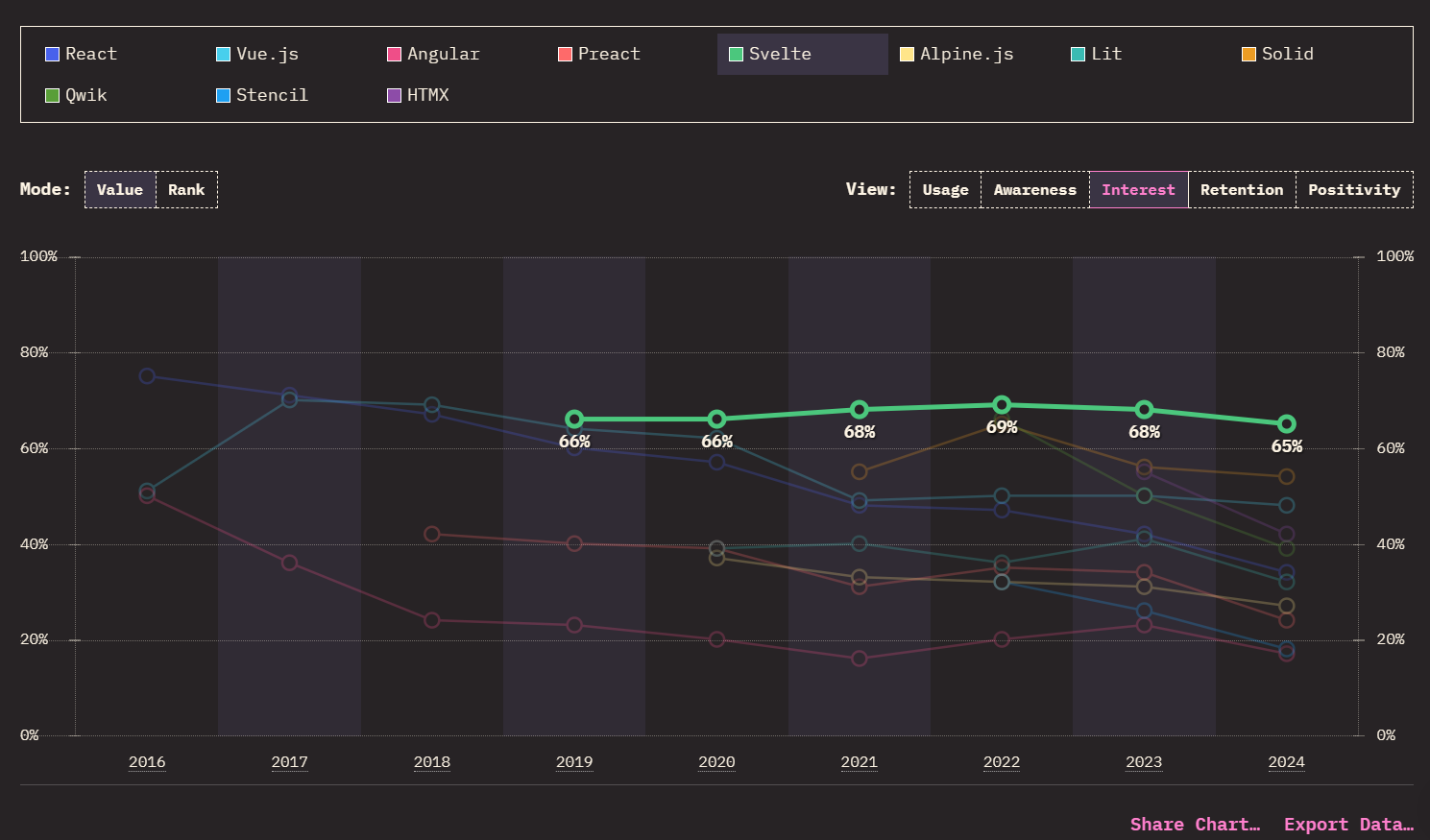Click the "View:" label
The width and height of the screenshot is (1430, 840).
point(871,189)
